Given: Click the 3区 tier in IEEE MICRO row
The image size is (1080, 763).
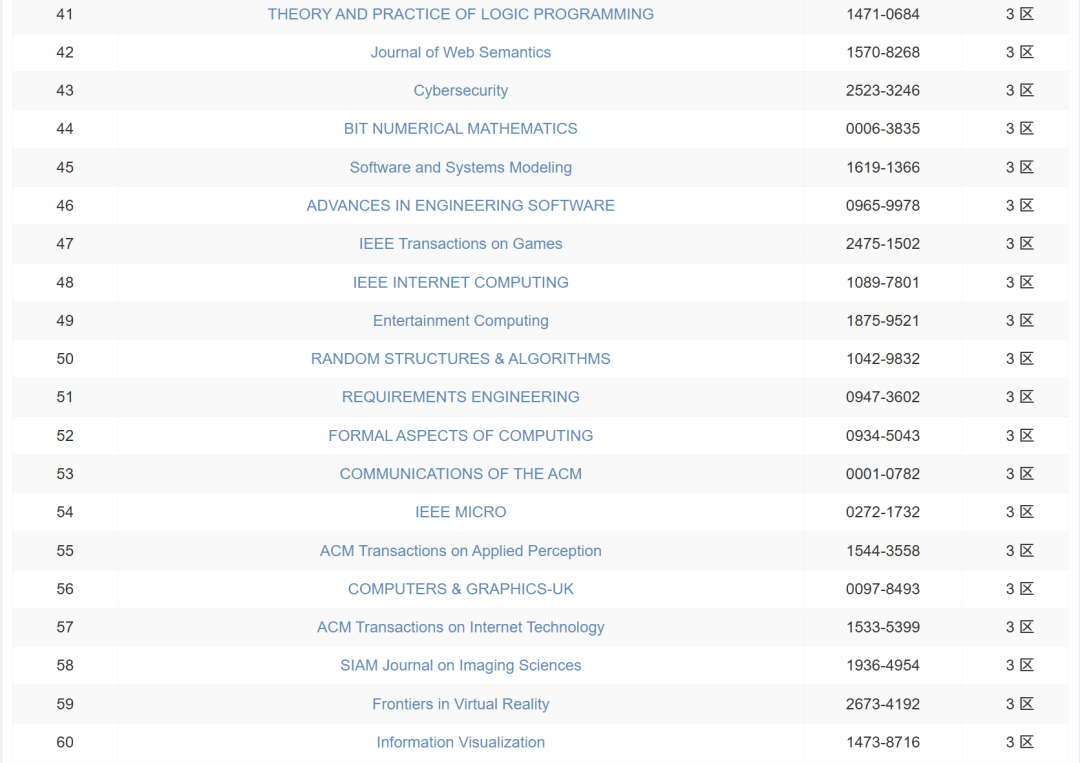Looking at the screenshot, I should [x=1019, y=512].
